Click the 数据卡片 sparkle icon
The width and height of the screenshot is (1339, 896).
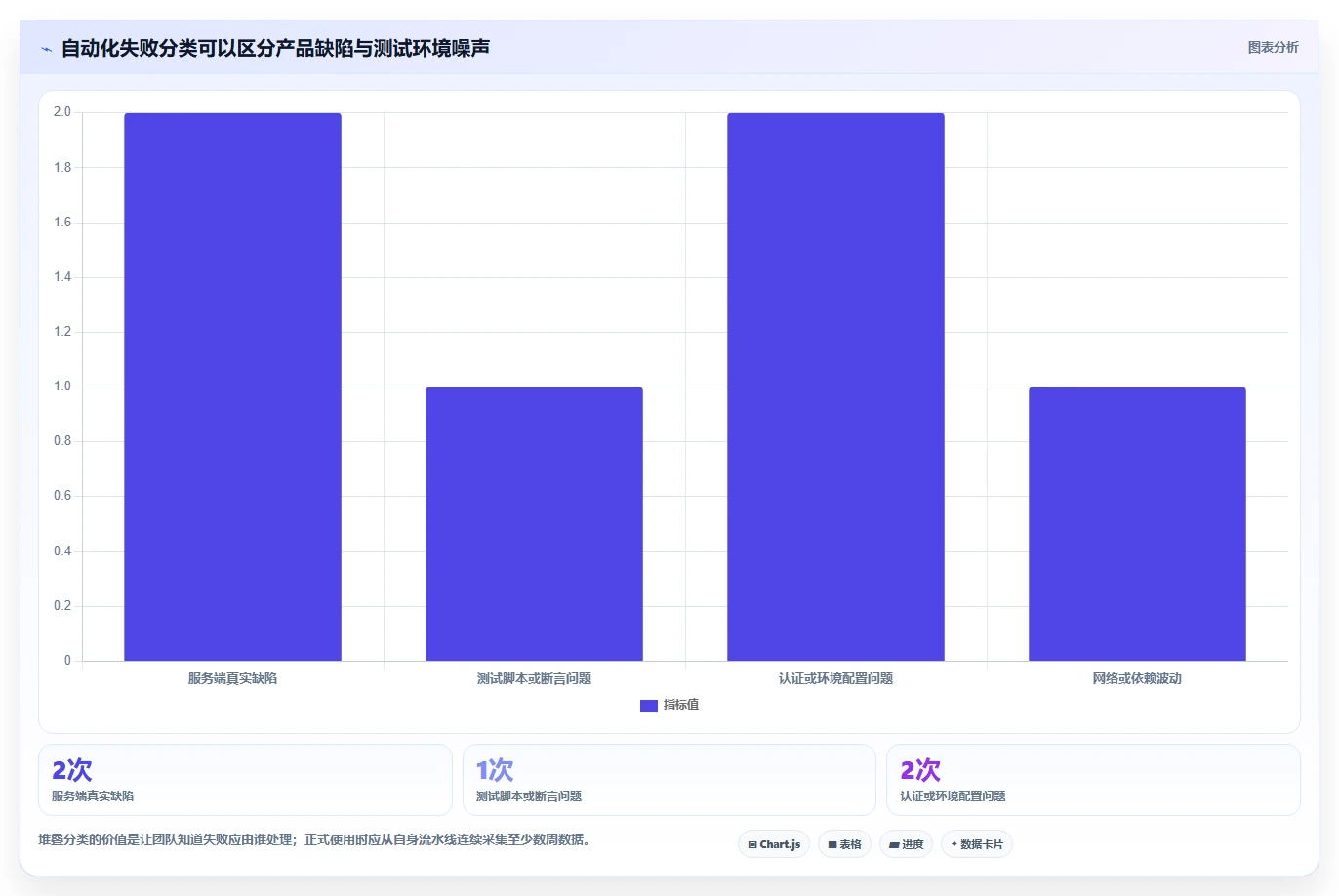click(x=954, y=844)
